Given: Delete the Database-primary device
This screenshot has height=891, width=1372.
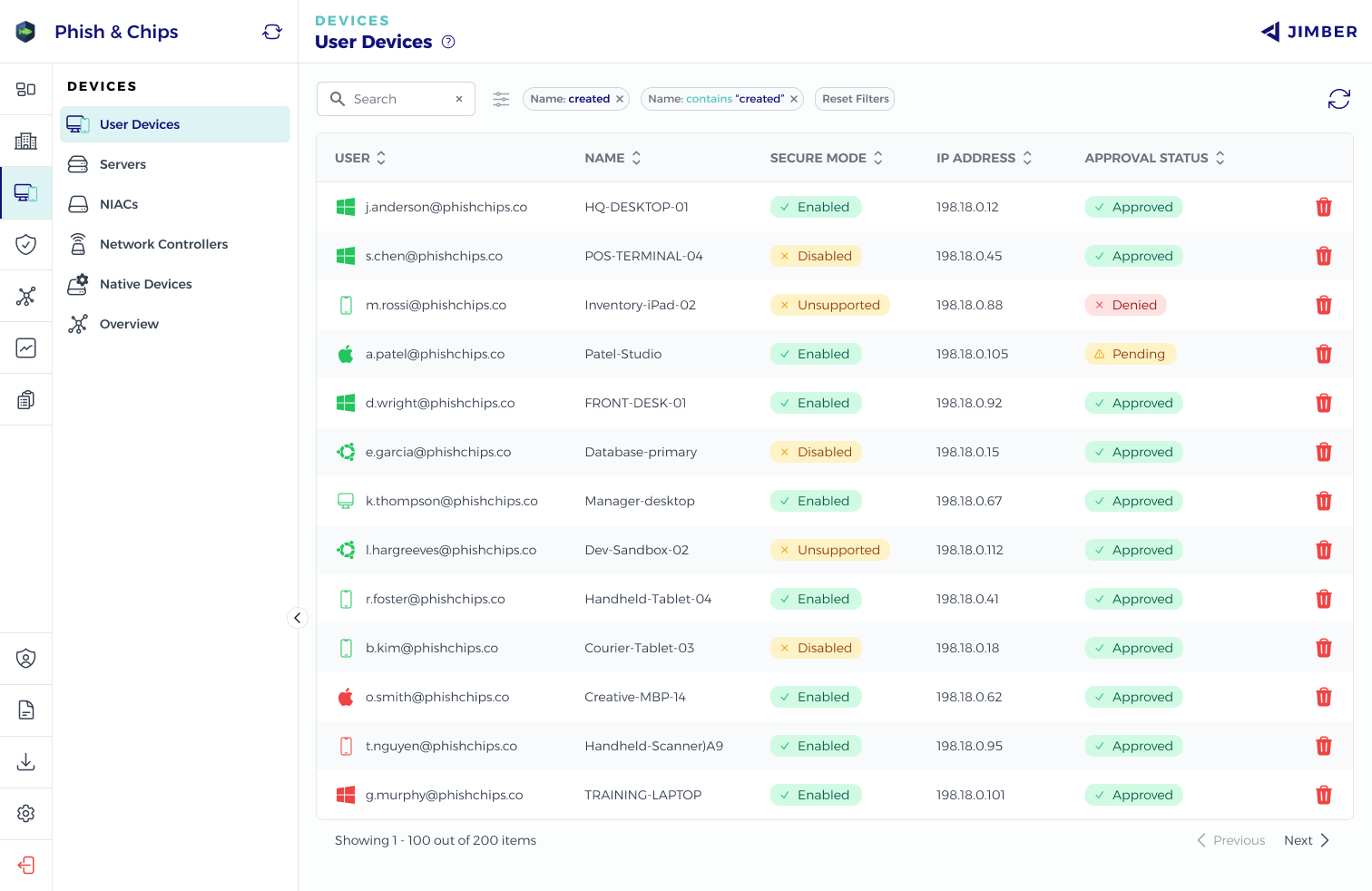Looking at the screenshot, I should [1324, 452].
